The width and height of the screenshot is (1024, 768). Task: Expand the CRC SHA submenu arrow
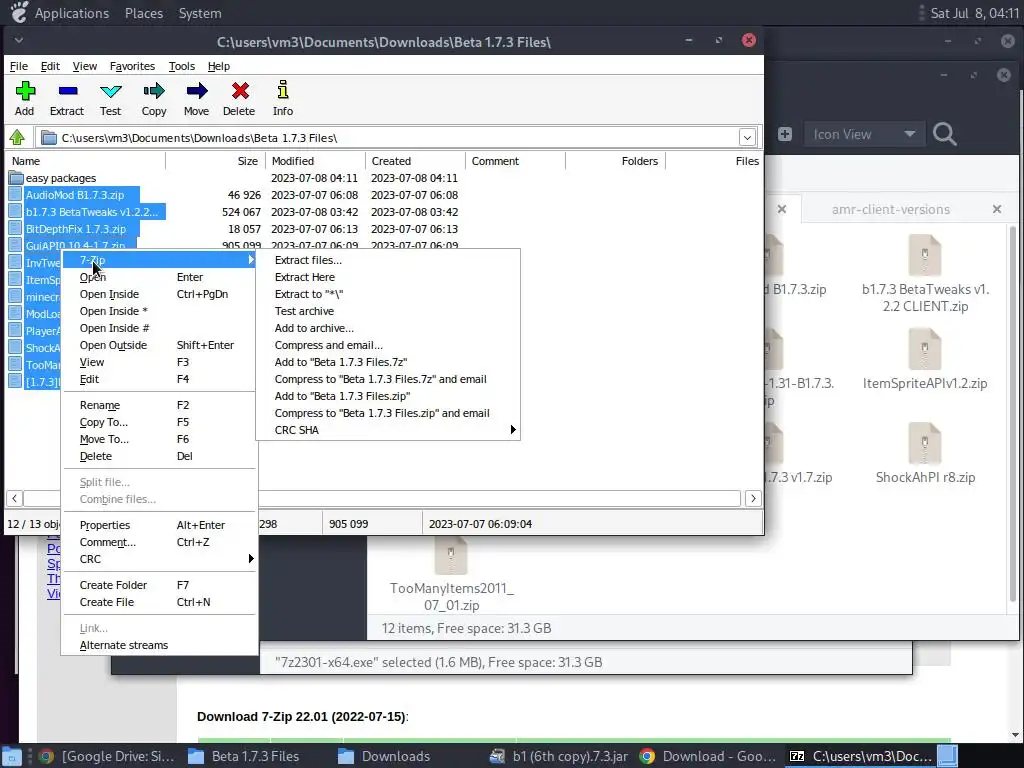[x=513, y=430]
